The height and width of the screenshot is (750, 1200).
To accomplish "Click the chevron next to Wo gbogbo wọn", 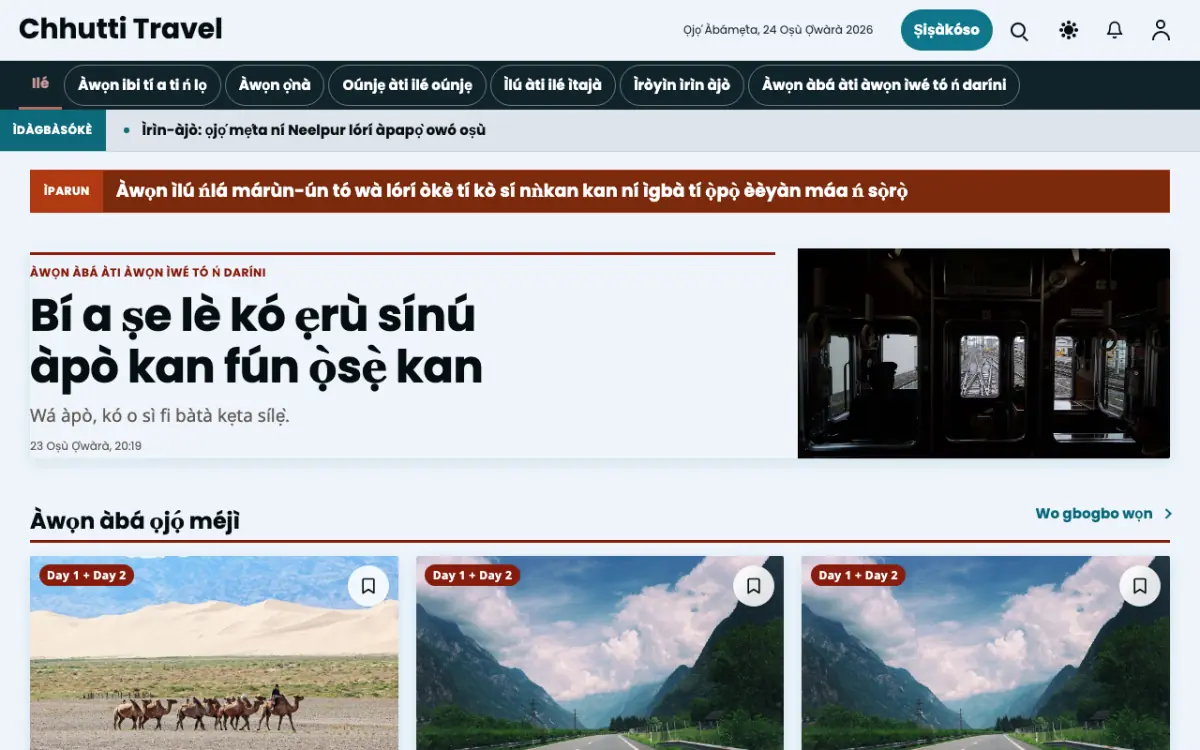I will pos(1167,514).
